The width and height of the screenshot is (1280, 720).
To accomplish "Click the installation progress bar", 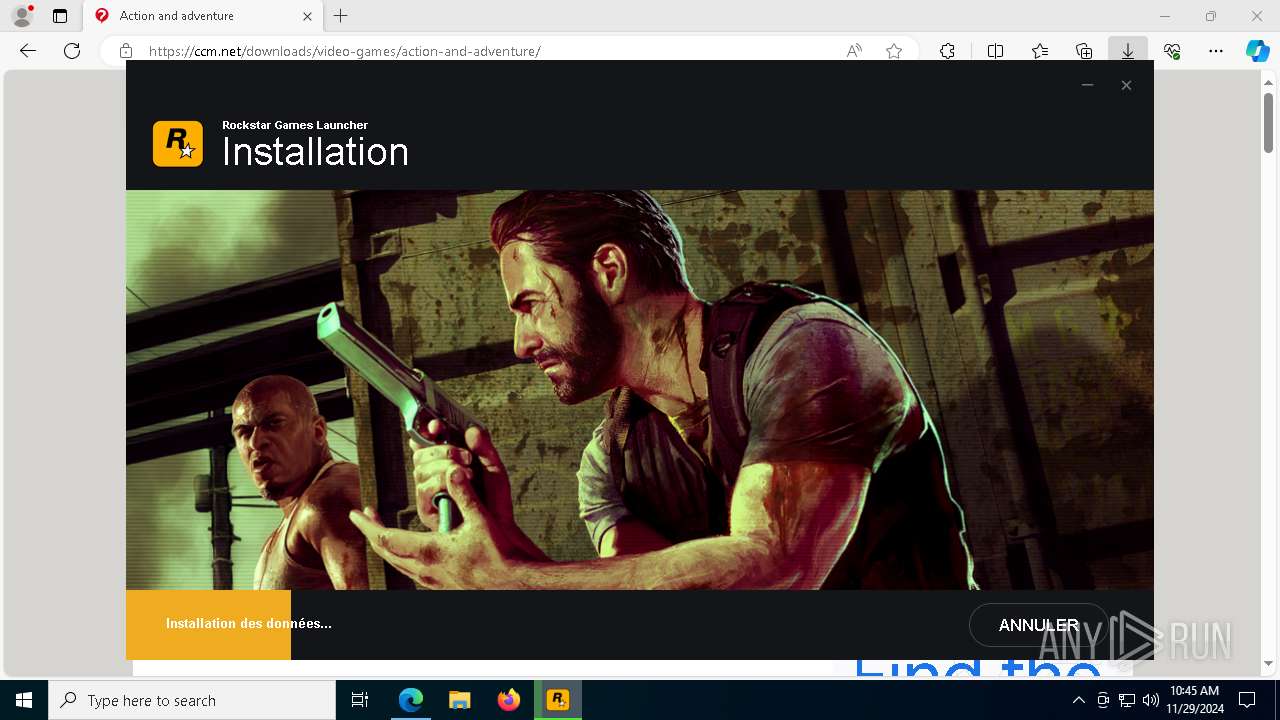I will coord(640,624).
